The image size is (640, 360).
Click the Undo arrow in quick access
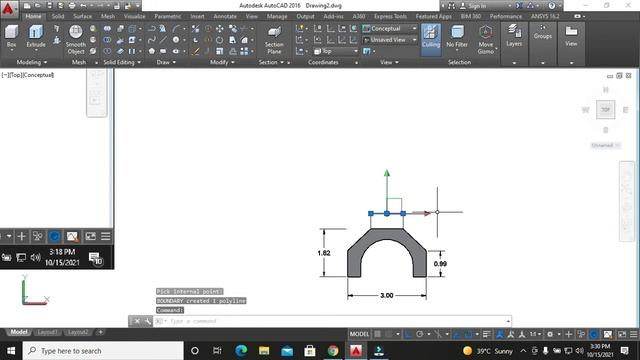(x=83, y=6)
